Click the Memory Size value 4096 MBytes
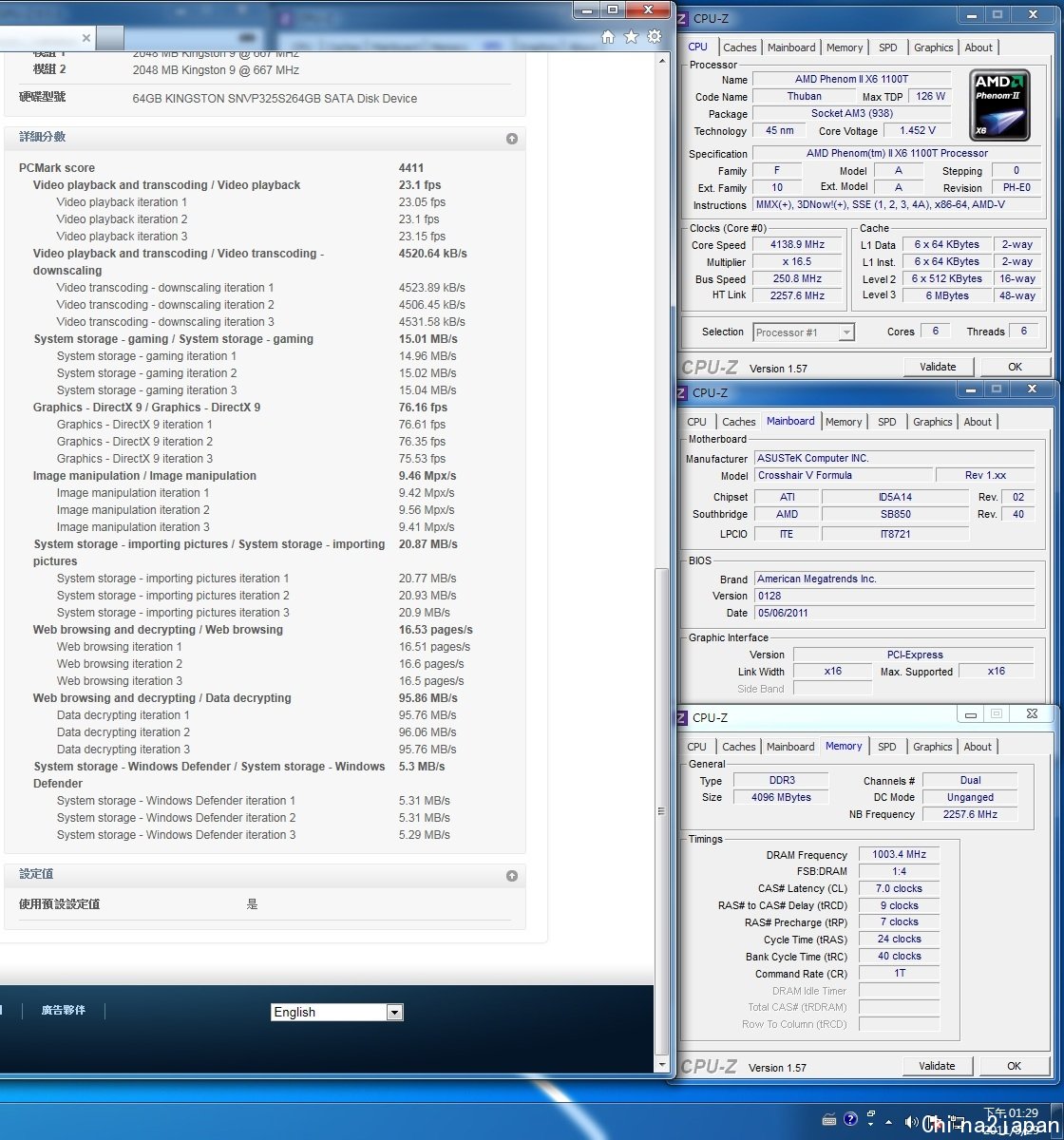Screen dimensions: 1064x1140 click(781, 798)
